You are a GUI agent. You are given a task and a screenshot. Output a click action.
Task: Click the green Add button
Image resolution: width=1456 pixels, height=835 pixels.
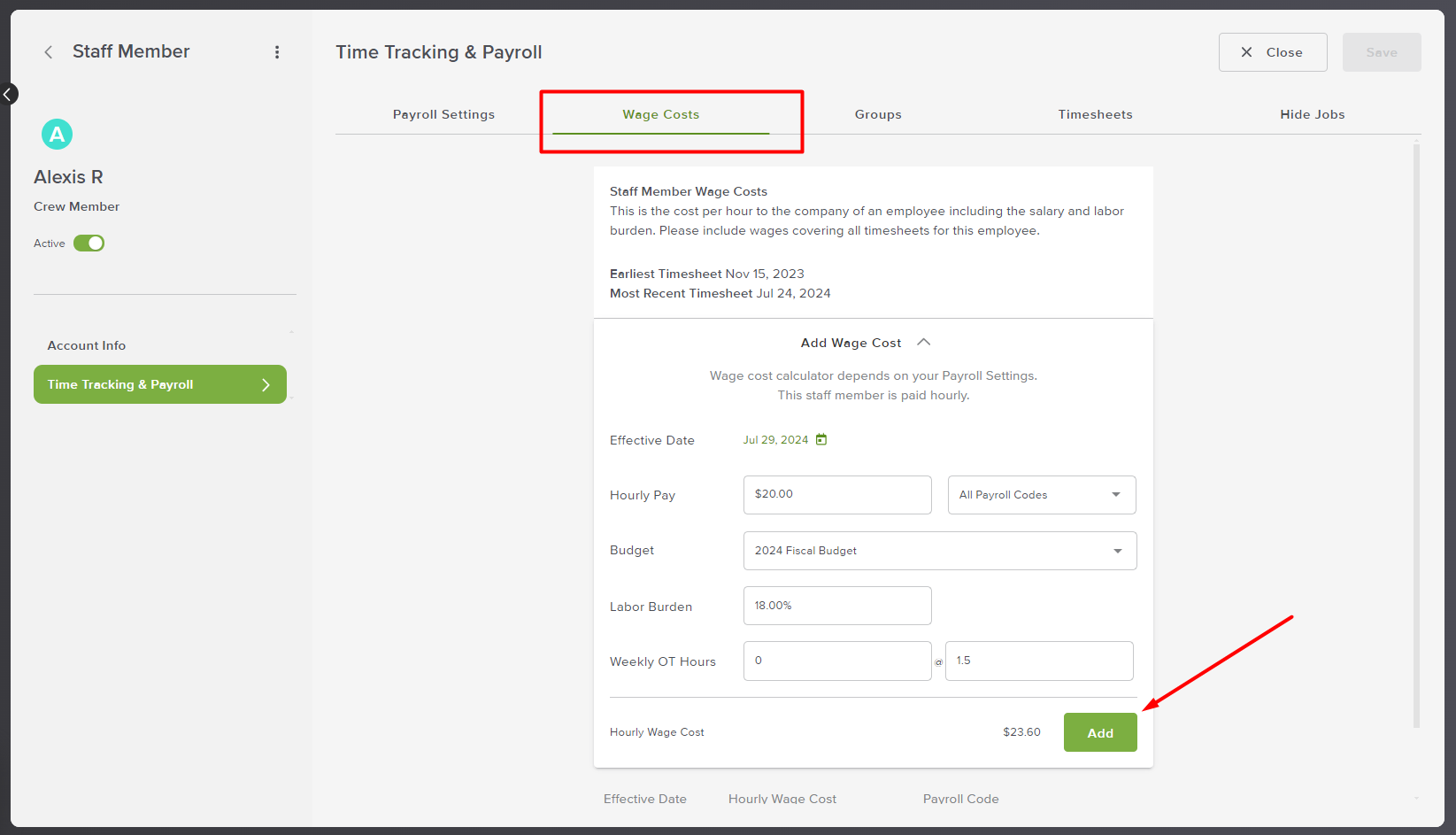pyautogui.click(x=1100, y=732)
